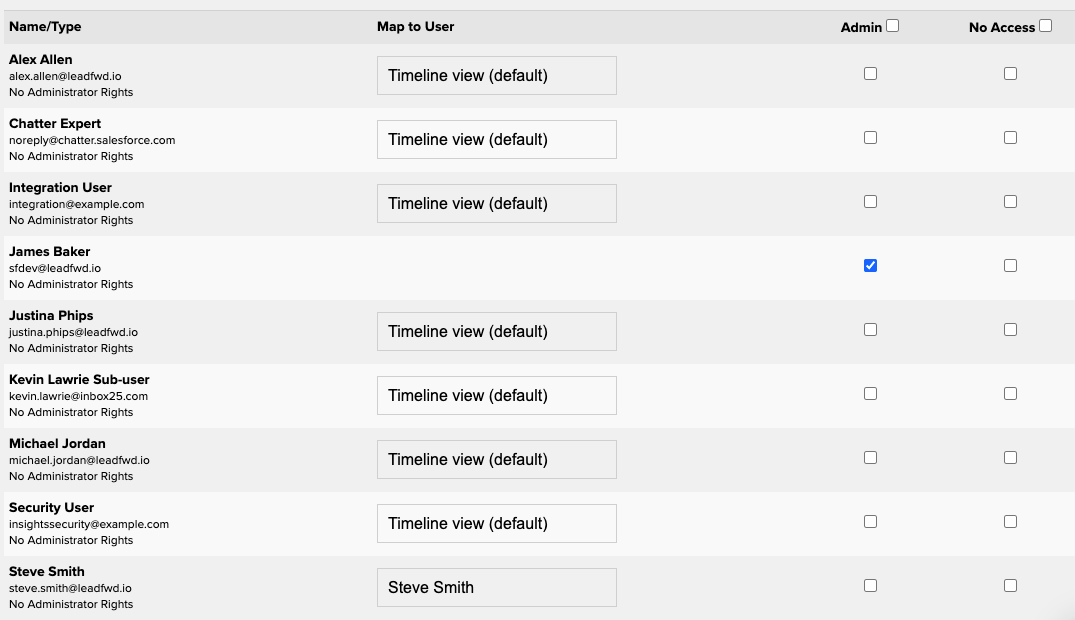Open Map to User dropdown for Alex Allen

coord(496,75)
